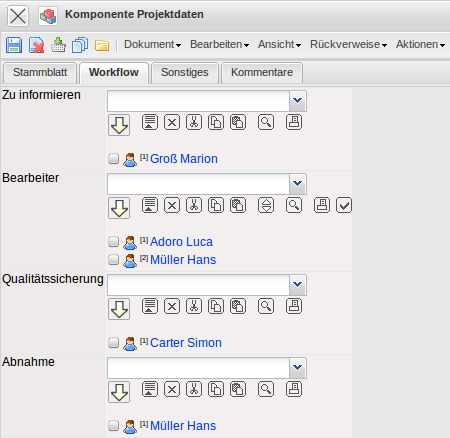This screenshot has width=450, height=438.
Task: Click the blue floppy disk save icon
Action: pos(14,45)
